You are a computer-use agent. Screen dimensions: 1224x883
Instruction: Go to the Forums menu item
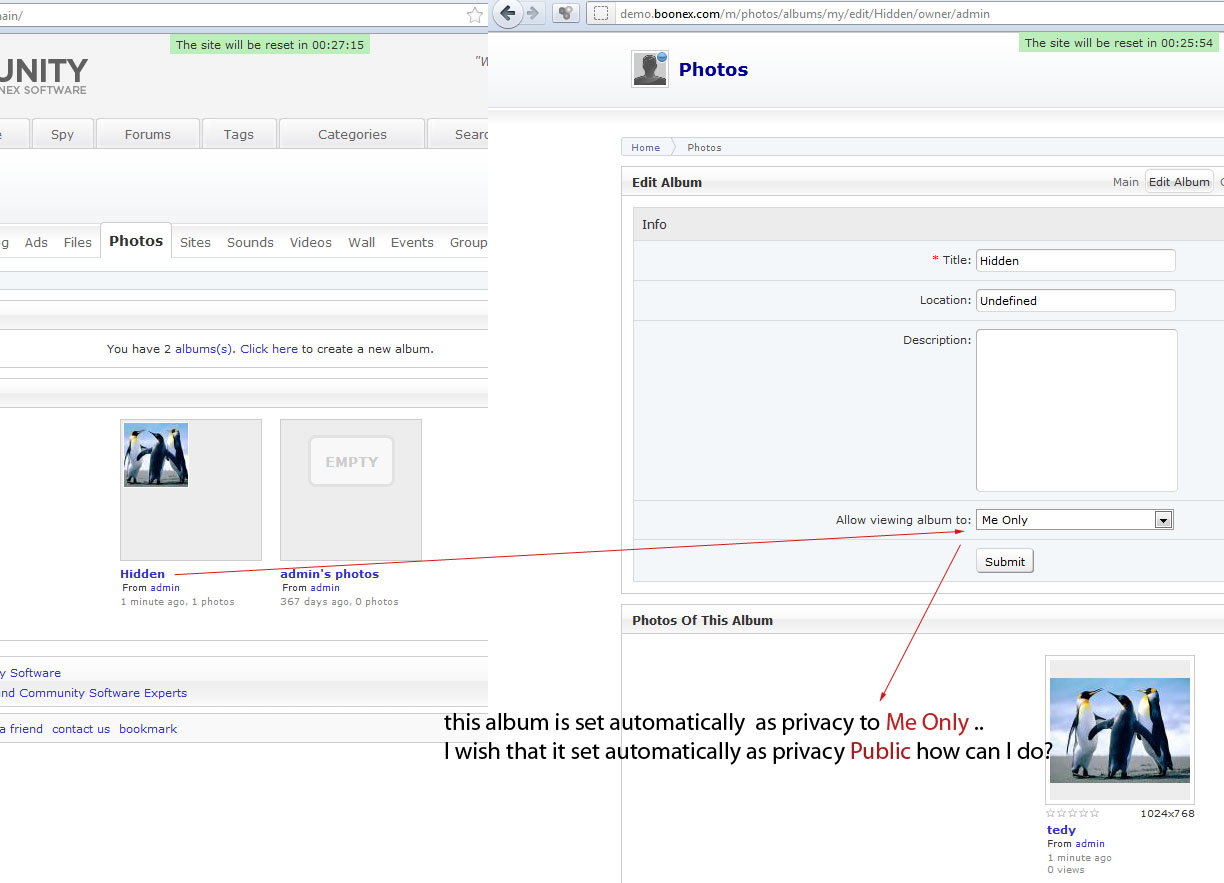(x=148, y=134)
